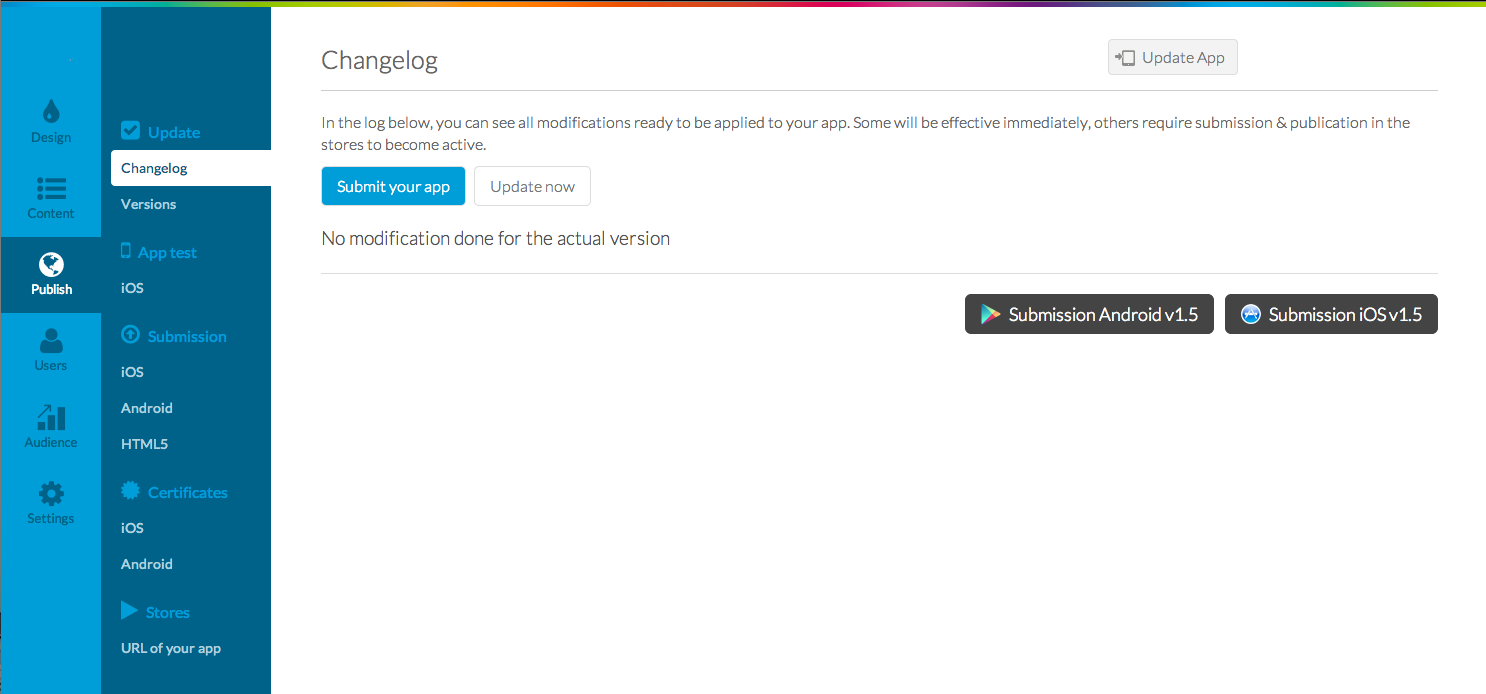Image resolution: width=1486 pixels, height=694 pixels.
Task: Click the Submit your app button
Action: tap(393, 186)
